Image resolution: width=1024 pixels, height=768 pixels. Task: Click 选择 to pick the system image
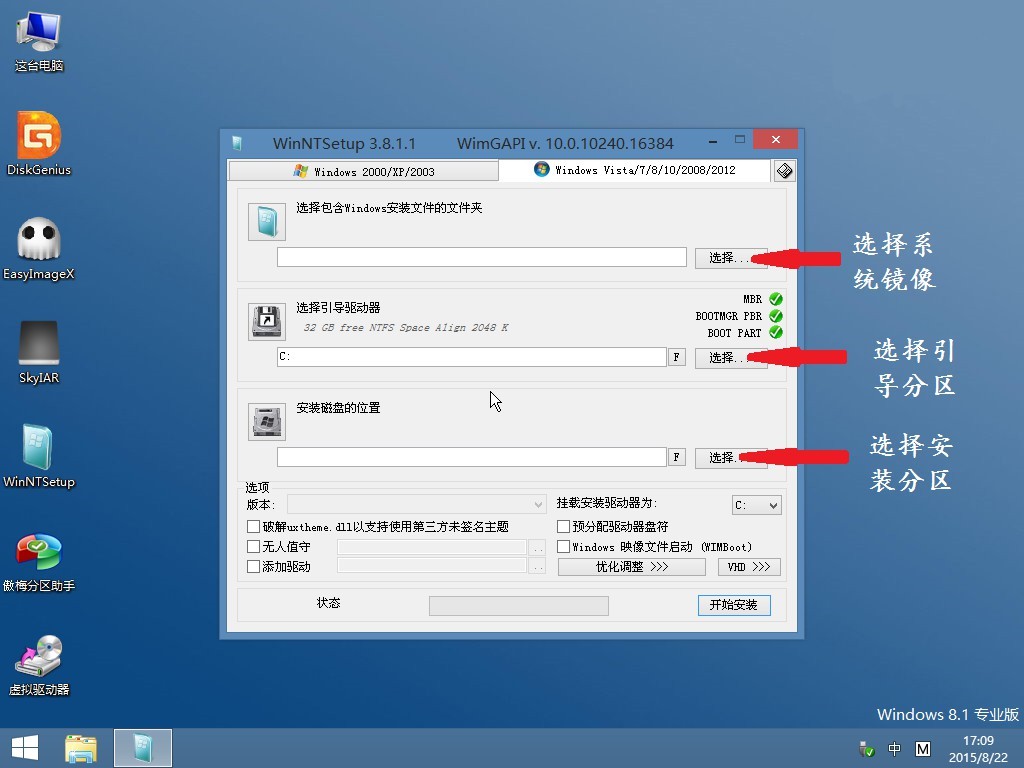tap(730, 257)
